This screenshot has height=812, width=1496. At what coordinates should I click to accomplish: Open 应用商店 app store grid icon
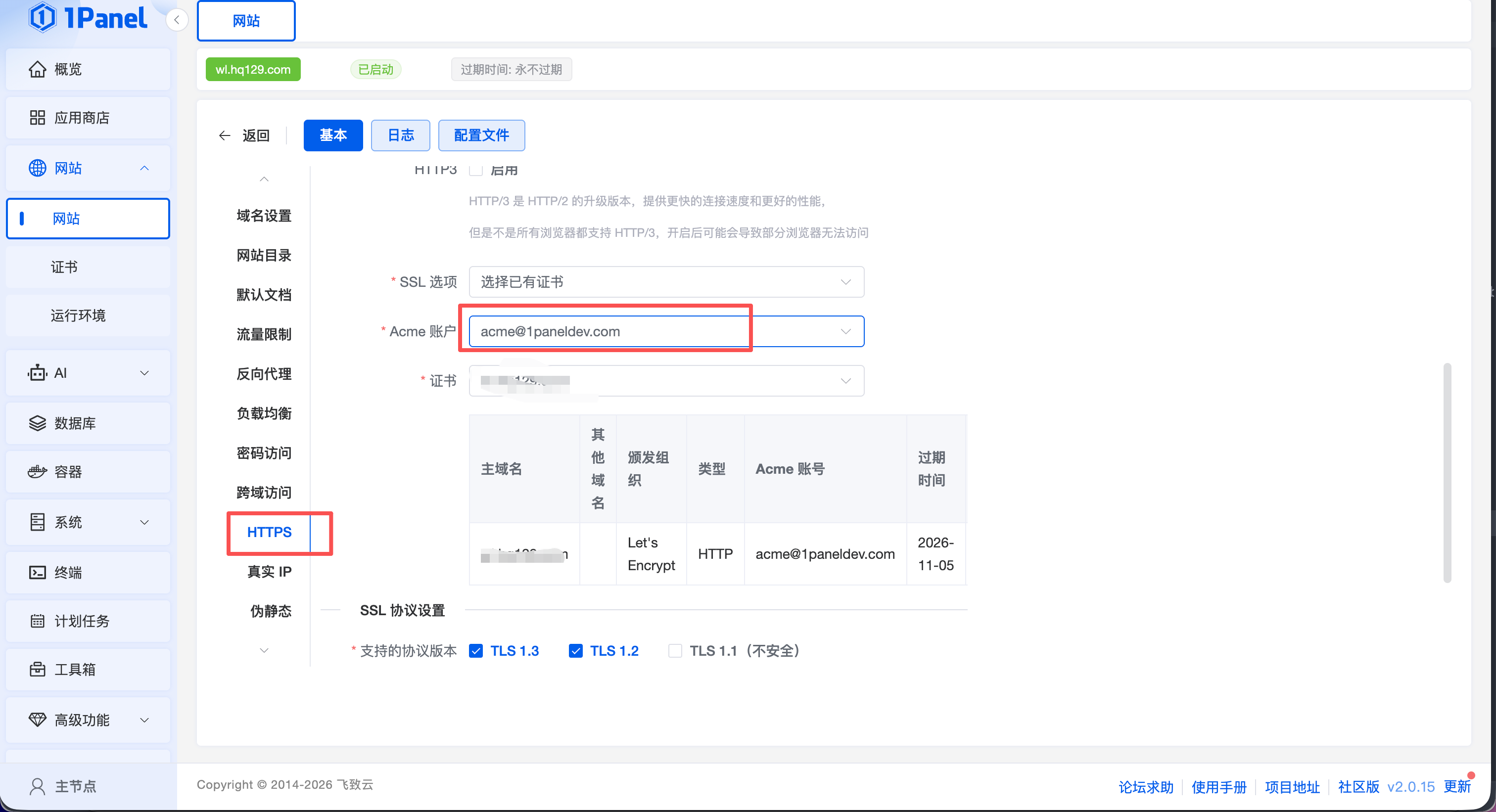pos(37,118)
